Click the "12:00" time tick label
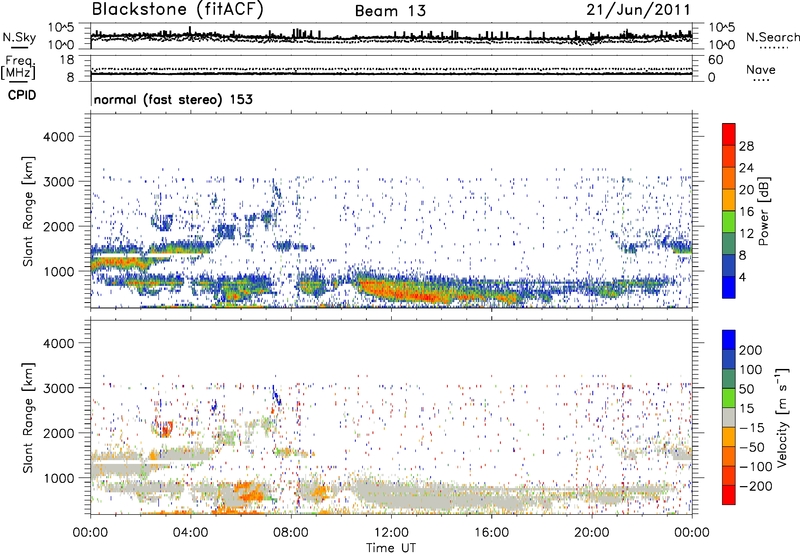Viewport: 800px width, 554px height. pyautogui.click(x=391, y=533)
